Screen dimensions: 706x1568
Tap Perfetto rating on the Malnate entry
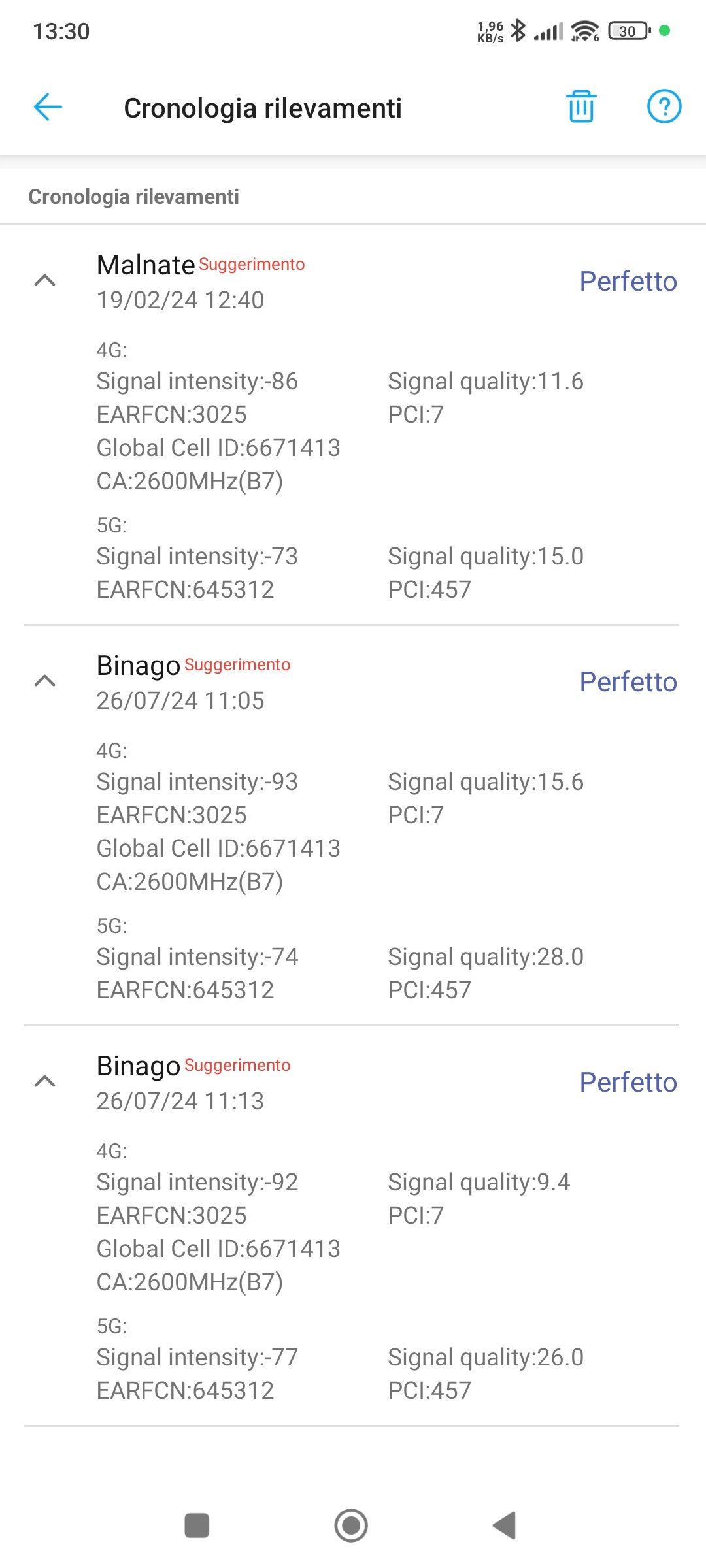[x=628, y=282]
